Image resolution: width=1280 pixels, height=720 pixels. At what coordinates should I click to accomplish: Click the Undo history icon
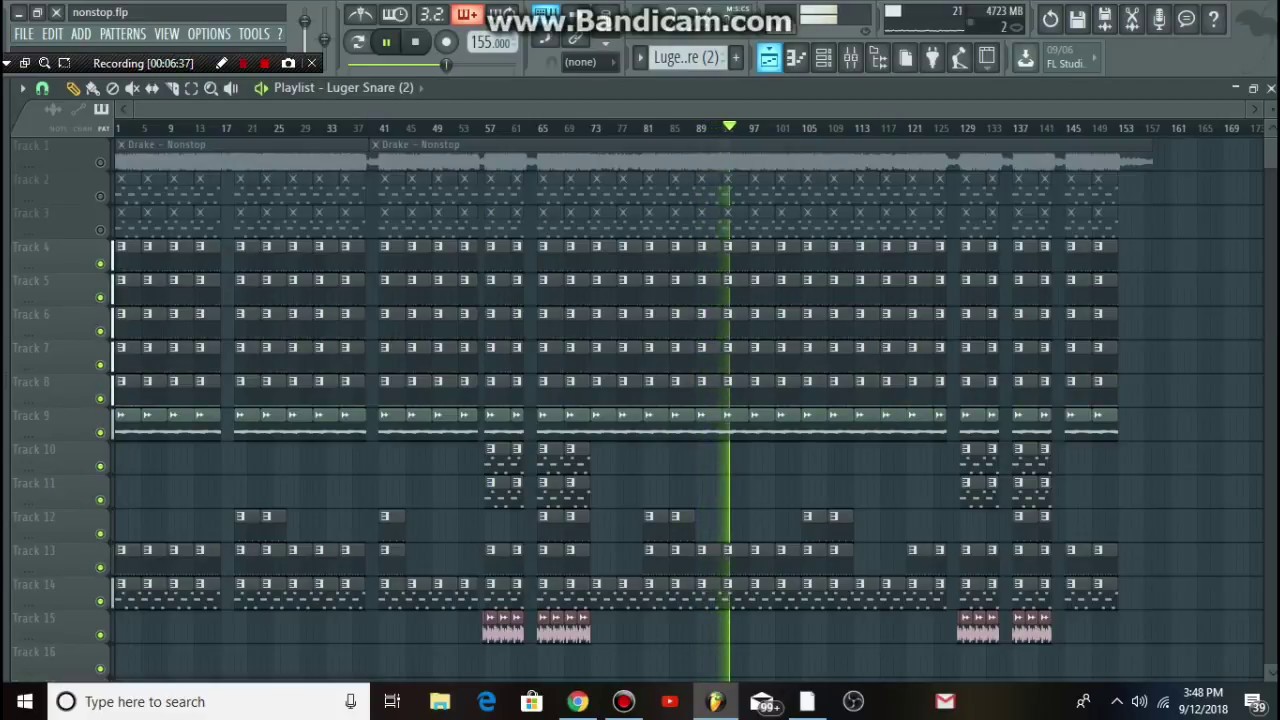[1050, 19]
